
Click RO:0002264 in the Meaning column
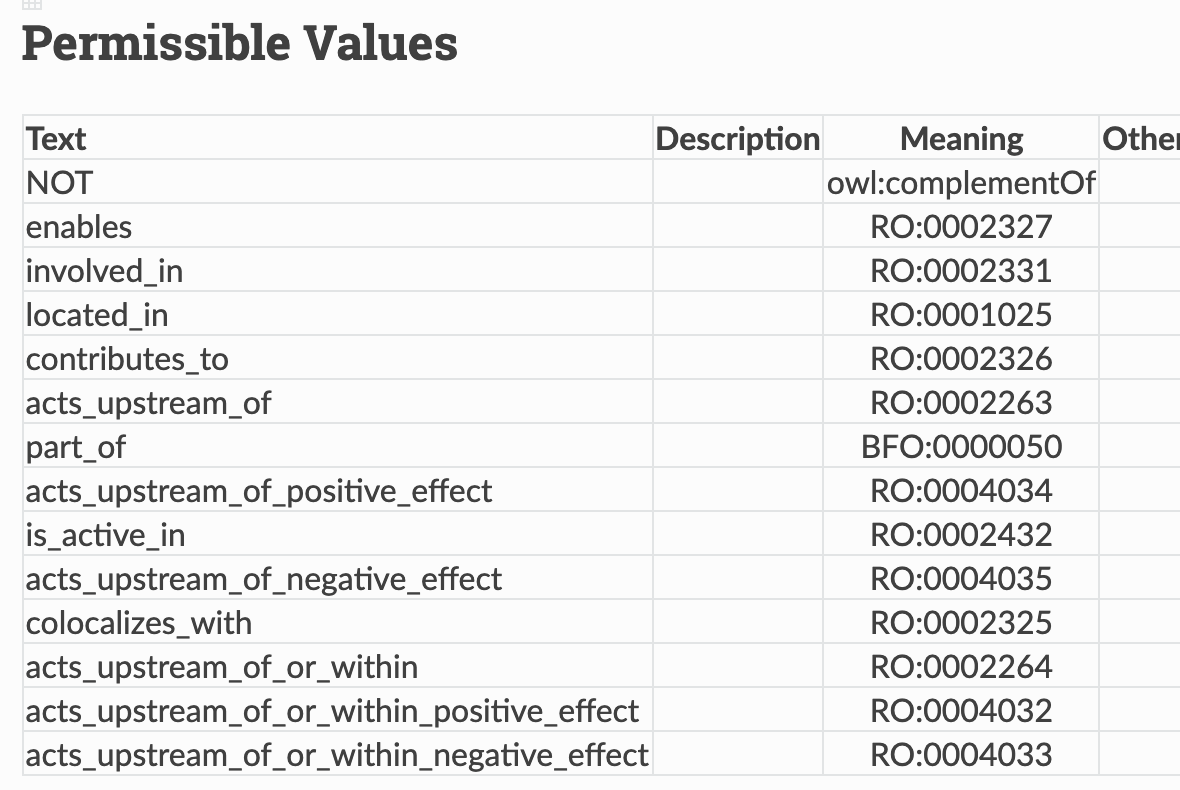pyautogui.click(x=961, y=667)
